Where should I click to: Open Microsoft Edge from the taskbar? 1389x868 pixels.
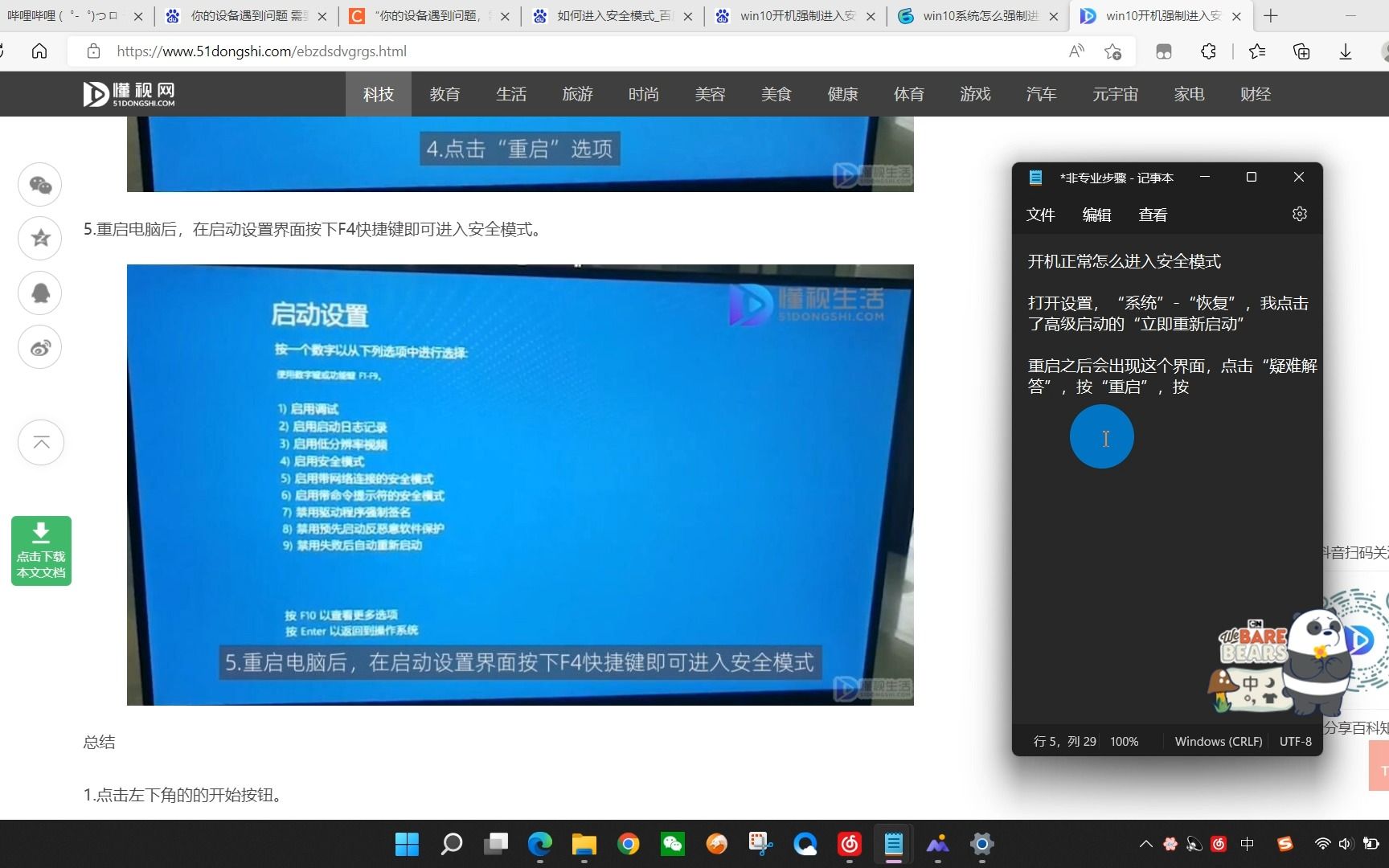pos(539,844)
